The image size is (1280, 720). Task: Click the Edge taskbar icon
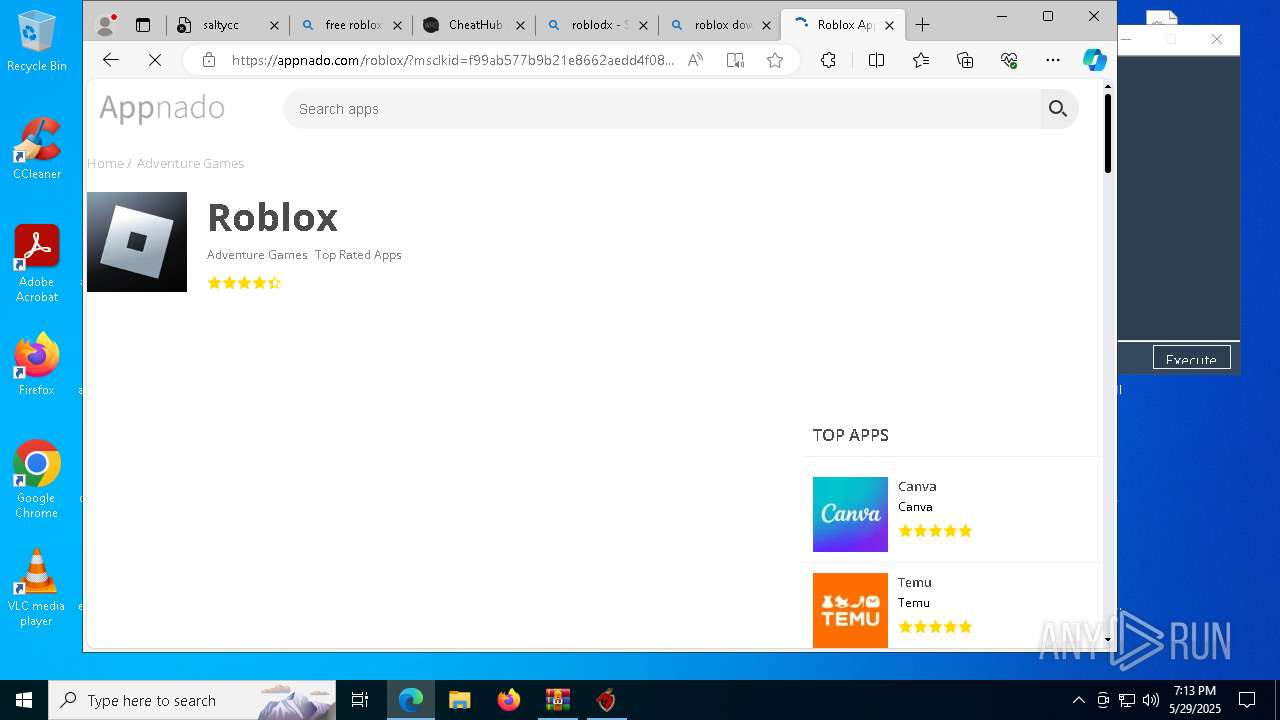pos(411,700)
